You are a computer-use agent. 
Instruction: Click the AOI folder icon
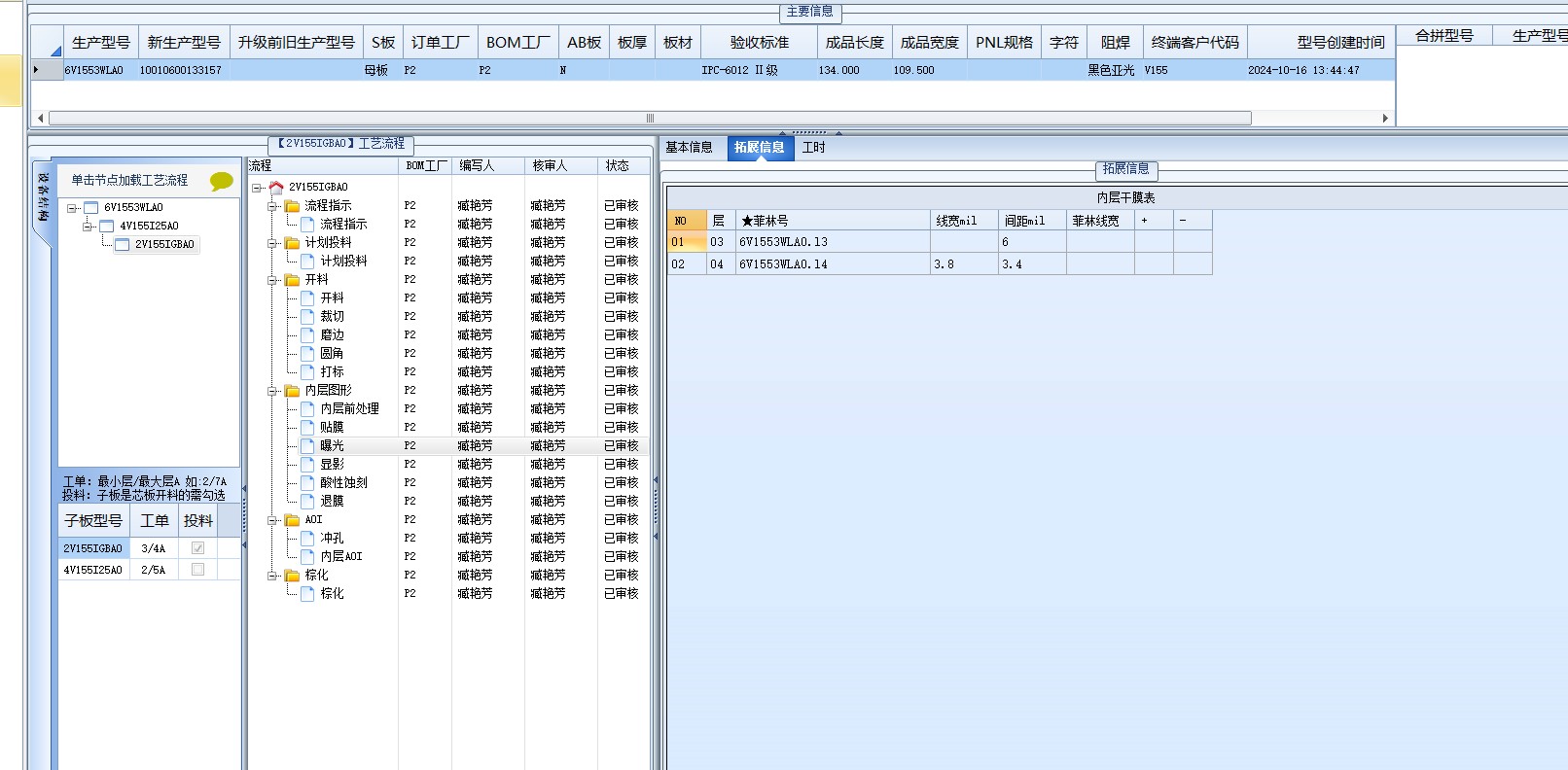point(292,519)
